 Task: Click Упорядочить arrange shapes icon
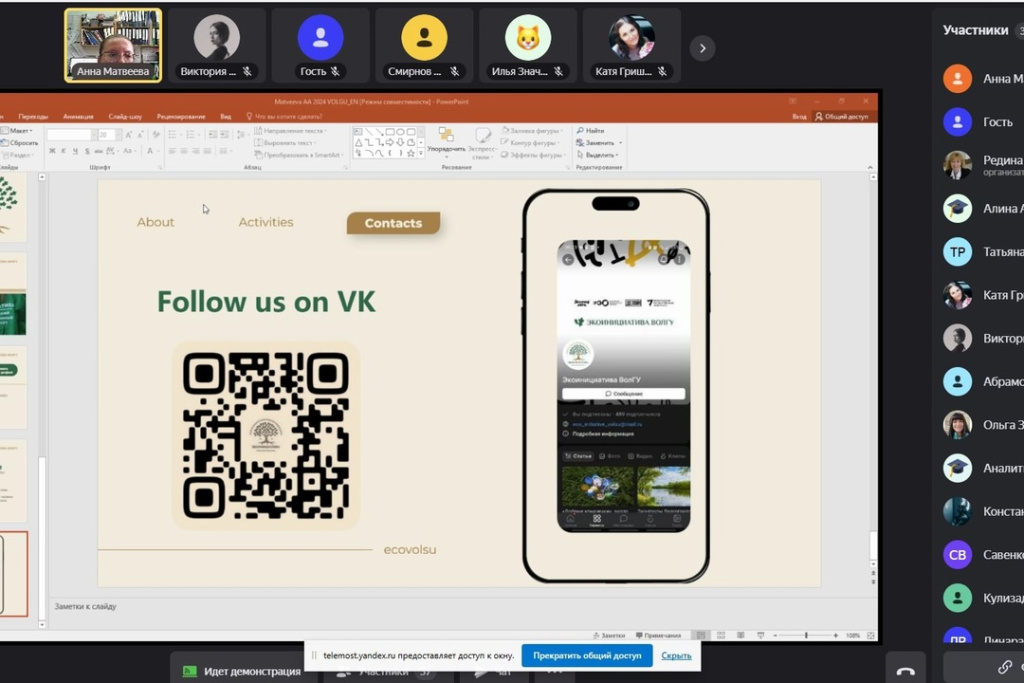click(446, 142)
